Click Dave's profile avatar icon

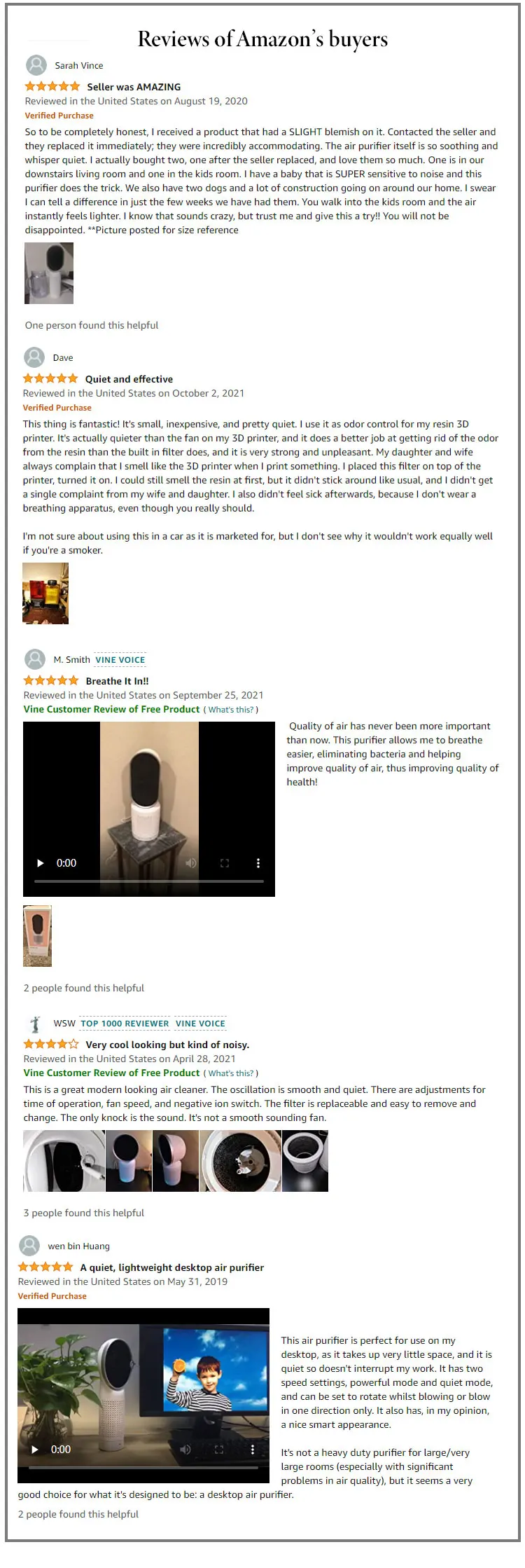click(34, 357)
